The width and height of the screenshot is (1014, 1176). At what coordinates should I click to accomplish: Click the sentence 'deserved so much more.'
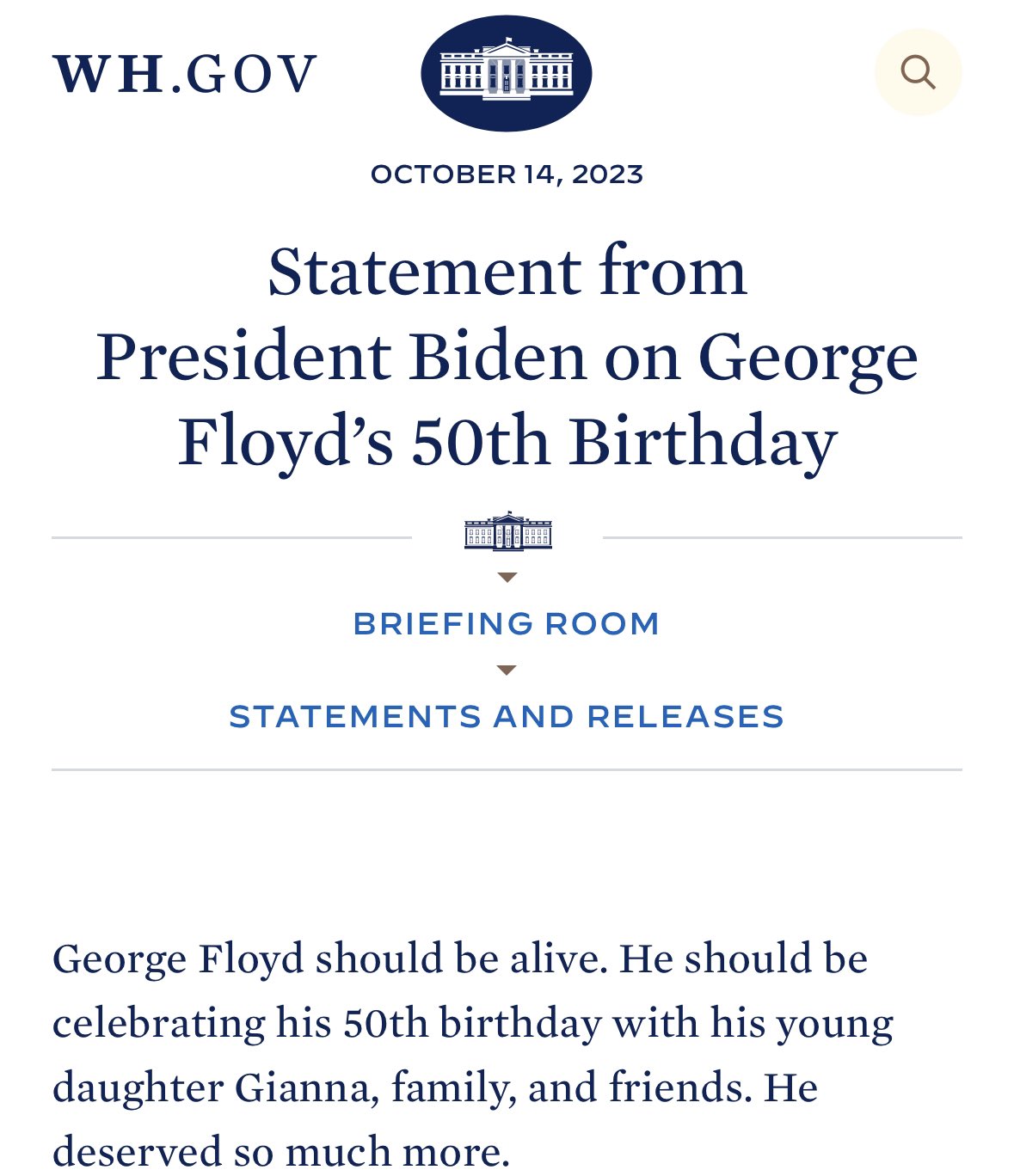(x=281, y=1153)
